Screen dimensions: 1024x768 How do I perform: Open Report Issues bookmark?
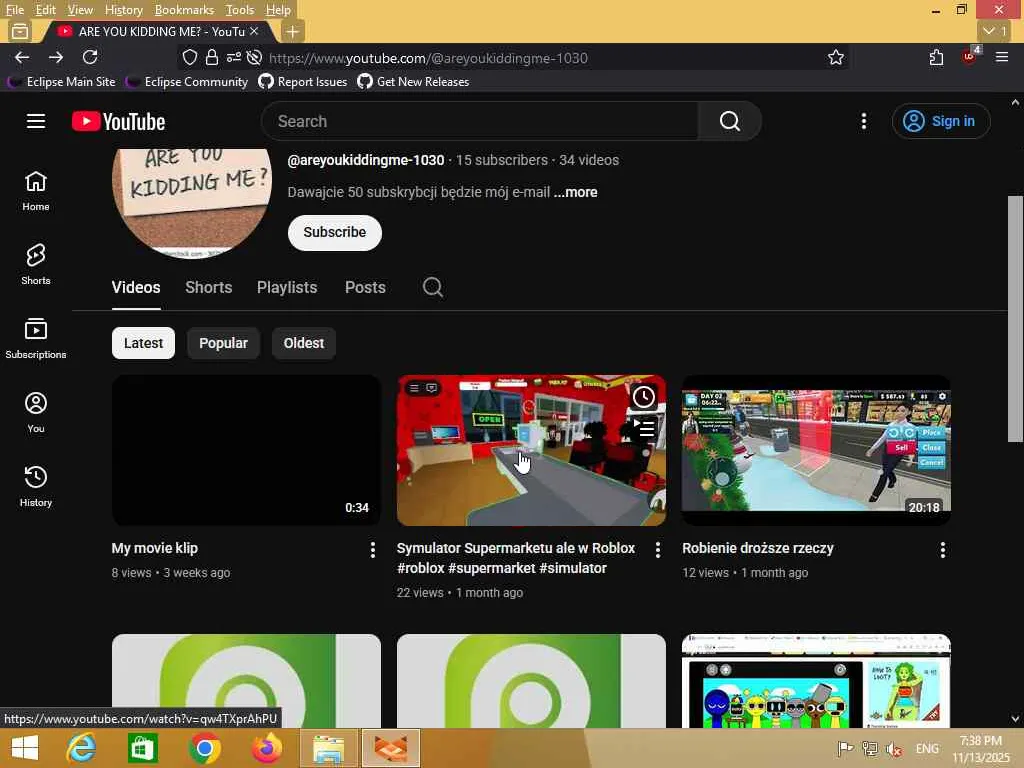coord(303,82)
